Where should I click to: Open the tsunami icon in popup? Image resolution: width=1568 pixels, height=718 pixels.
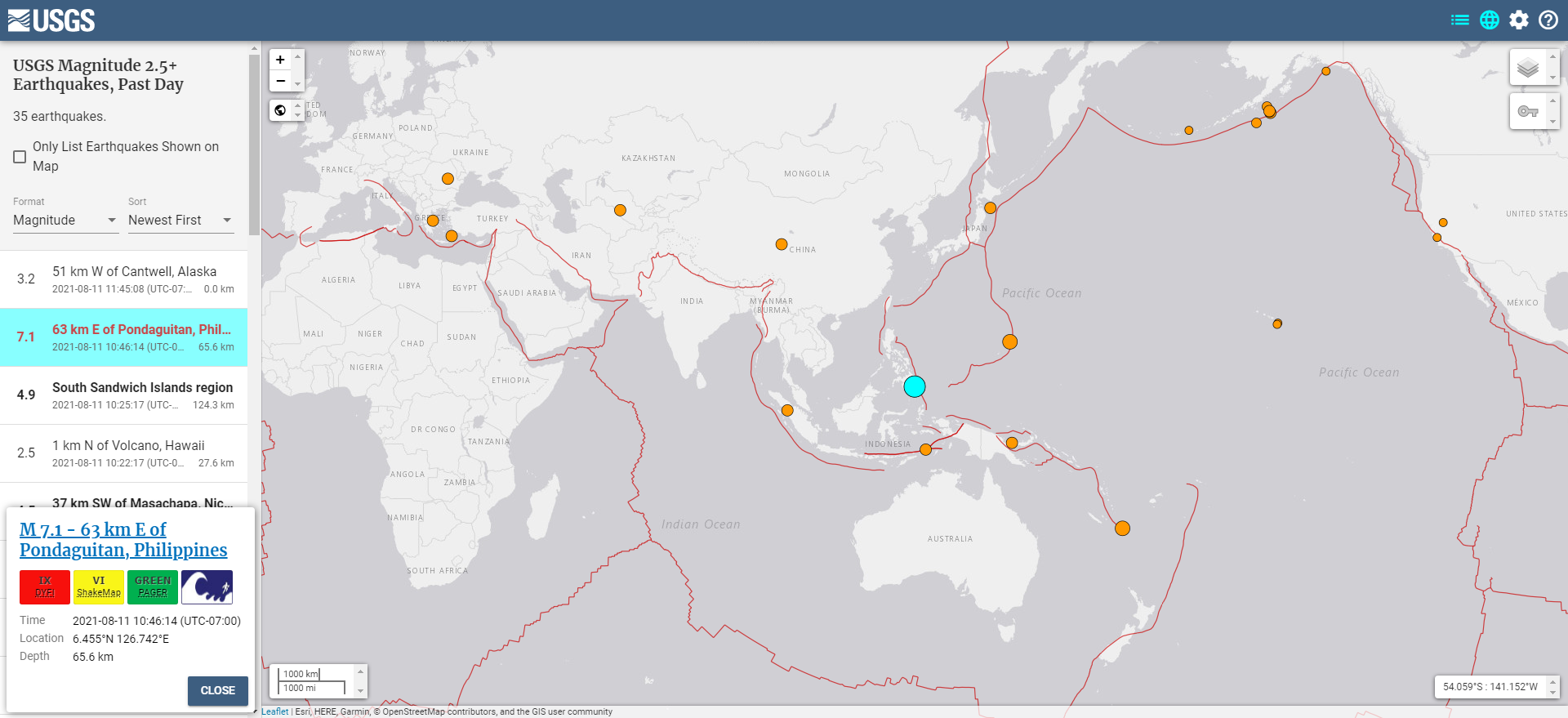click(207, 586)
